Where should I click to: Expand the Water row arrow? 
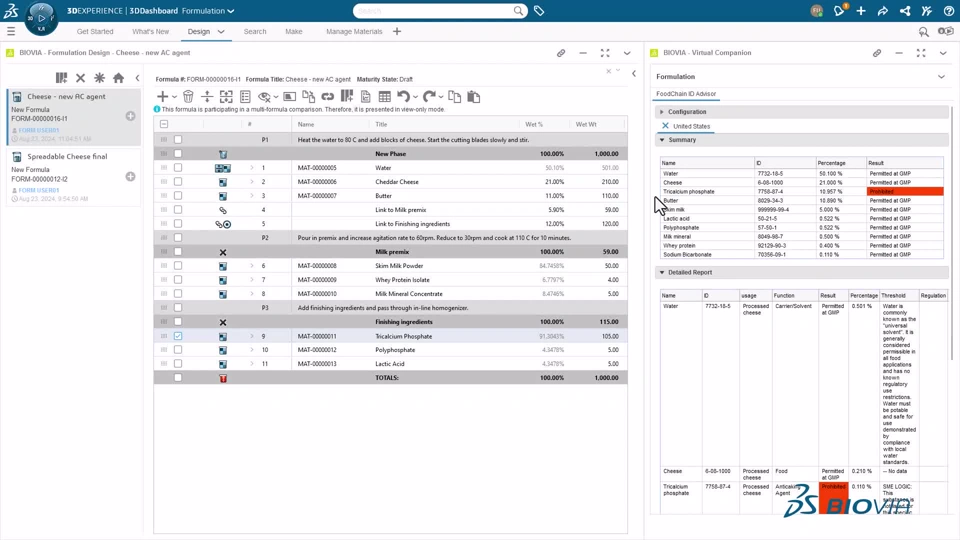[252, 168]
